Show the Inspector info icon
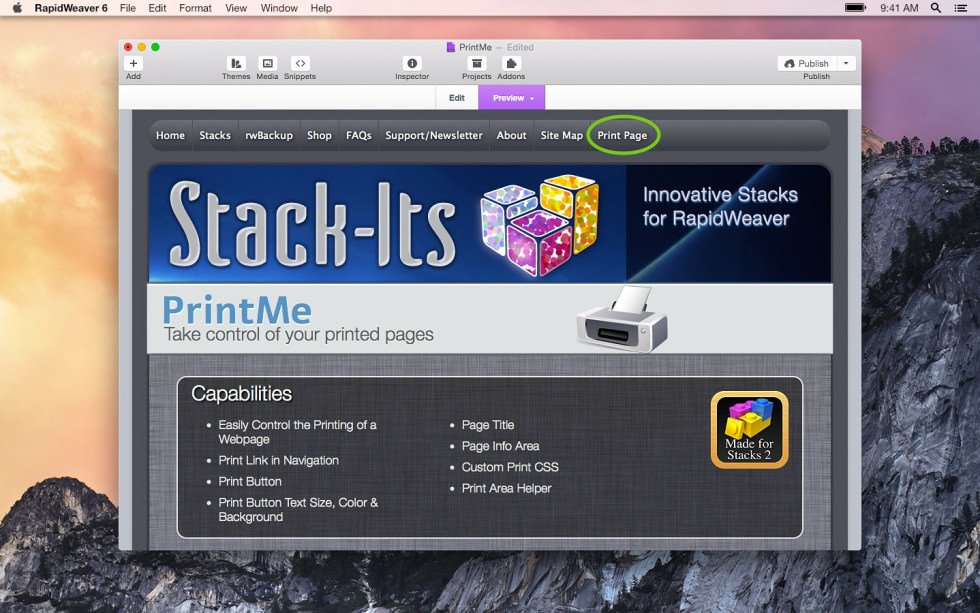Viewport: 980px width, 613px height. click(412, 63)
